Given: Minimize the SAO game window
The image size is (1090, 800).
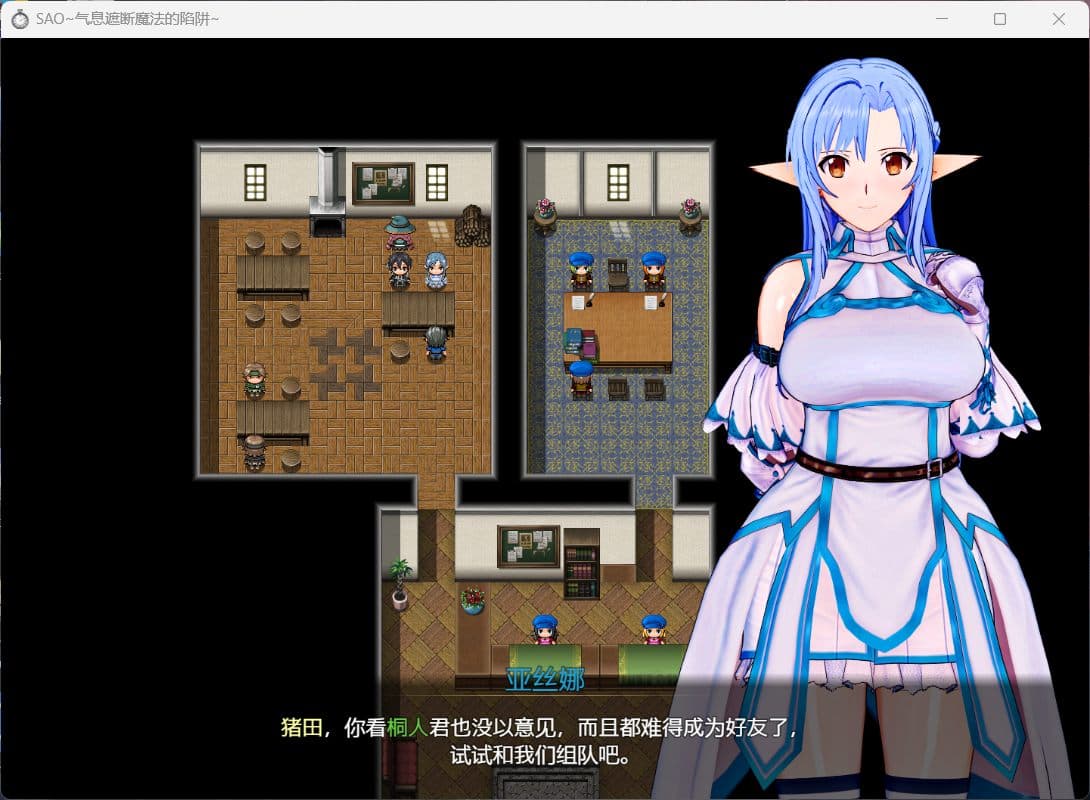Looking at the screenshot, I should (942, 19).
